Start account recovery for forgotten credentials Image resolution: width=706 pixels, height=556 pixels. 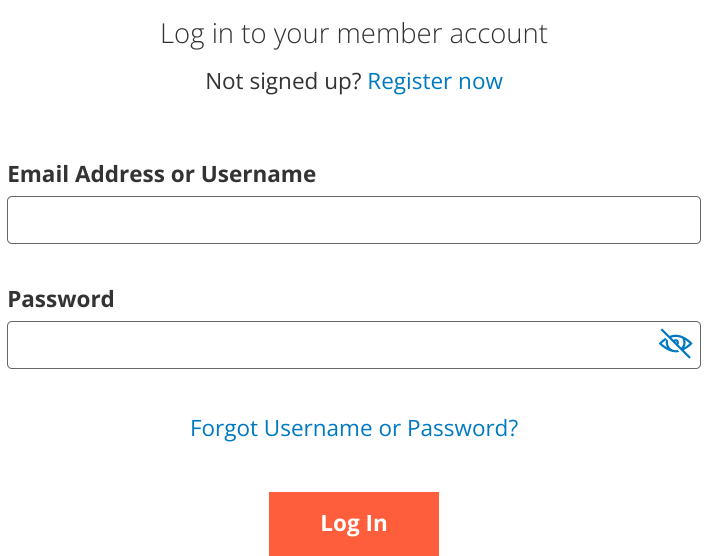[x=354, y=428]
